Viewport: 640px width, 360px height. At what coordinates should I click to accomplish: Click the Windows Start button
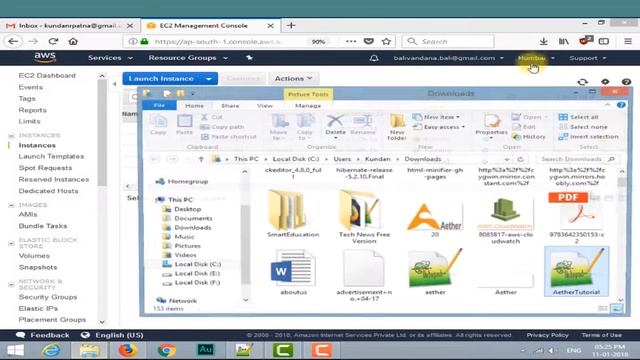[15, 350]
